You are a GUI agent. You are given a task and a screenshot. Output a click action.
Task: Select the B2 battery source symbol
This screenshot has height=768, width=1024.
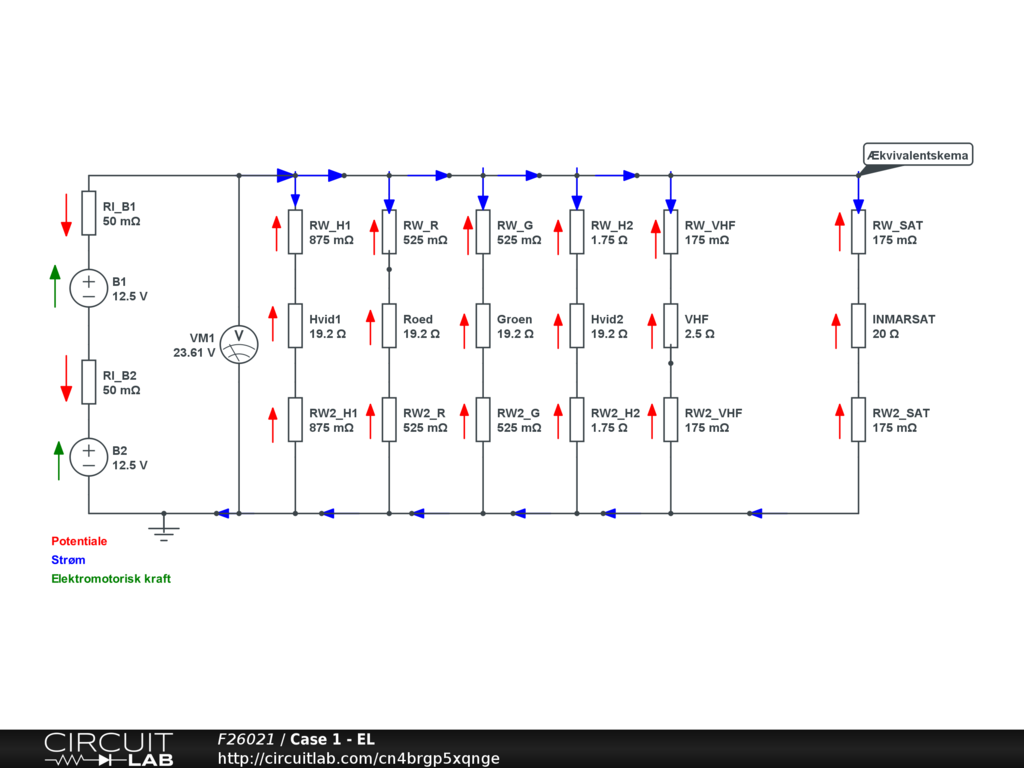coord(89,458)
